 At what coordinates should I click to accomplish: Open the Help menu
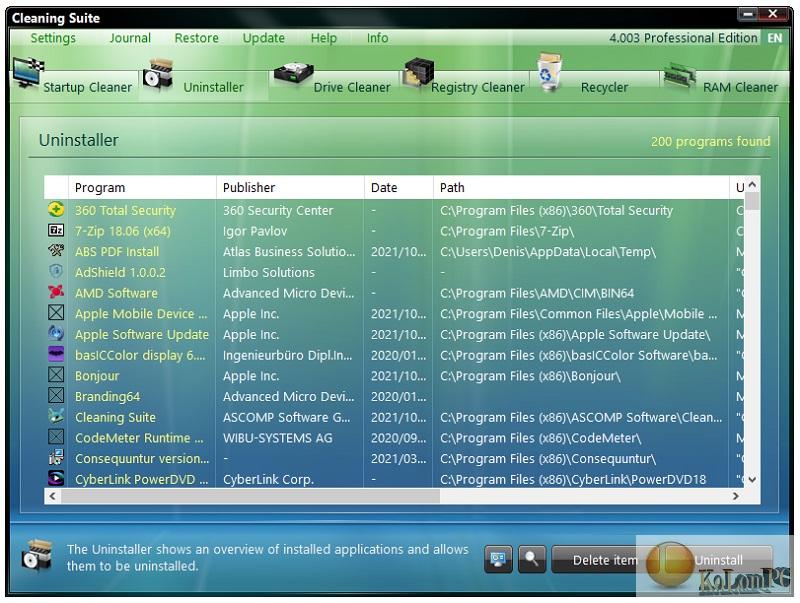324,38
